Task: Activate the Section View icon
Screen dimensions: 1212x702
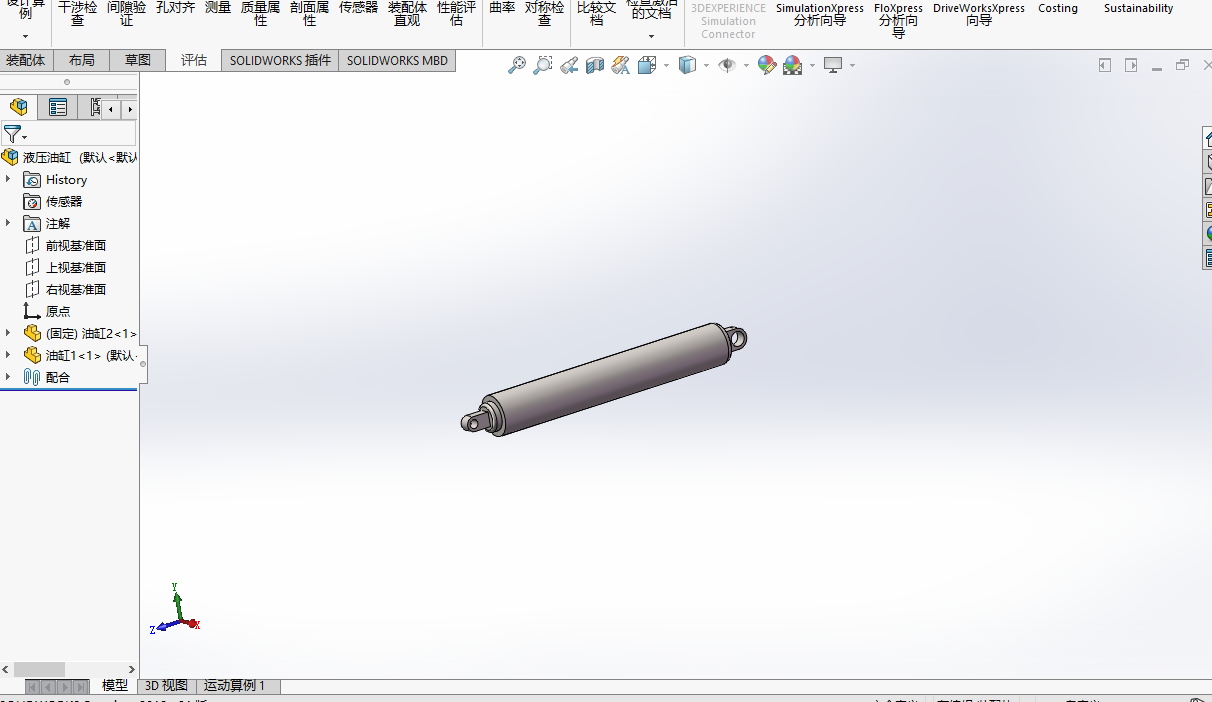Action: [x=595, y=65]
